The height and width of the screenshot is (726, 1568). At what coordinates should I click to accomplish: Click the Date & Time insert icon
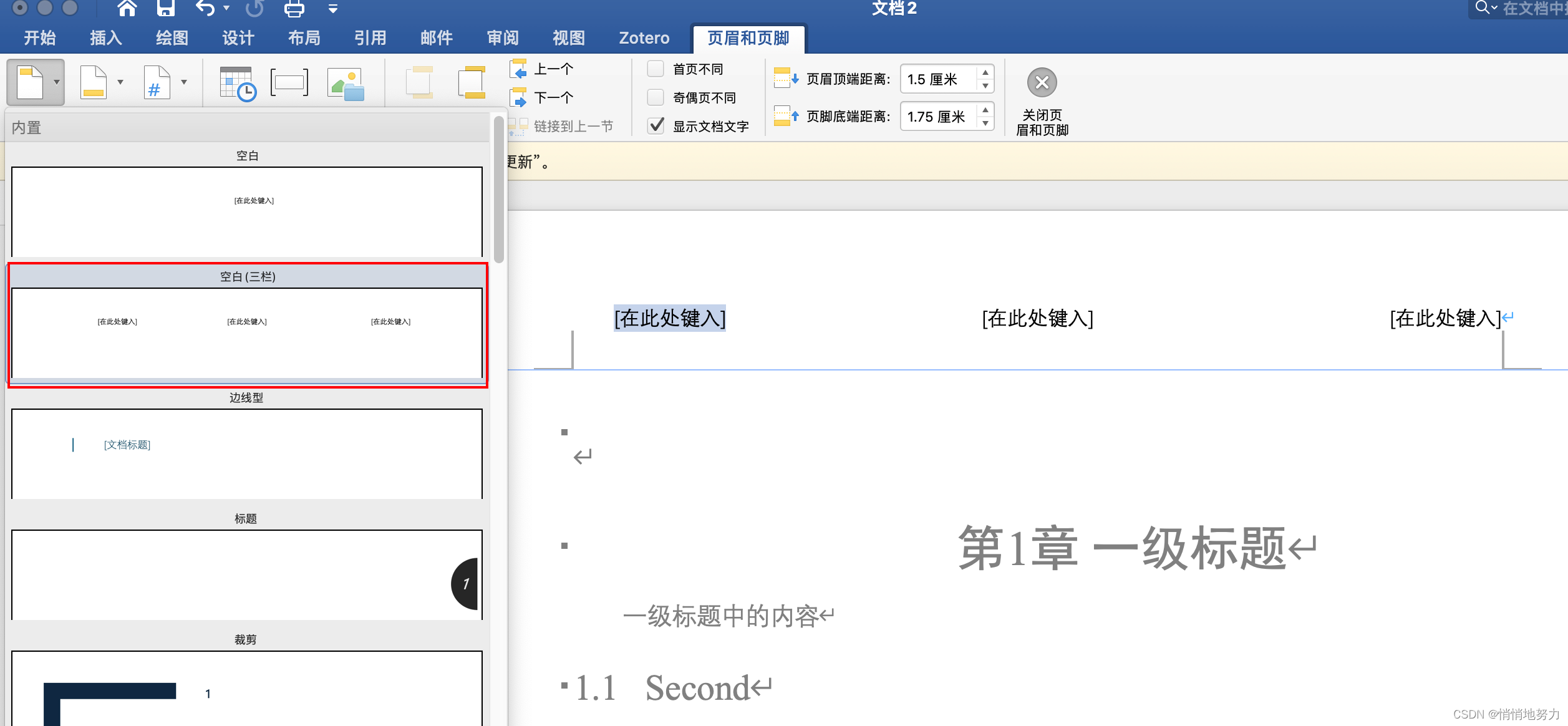click(x=237, y=83)
